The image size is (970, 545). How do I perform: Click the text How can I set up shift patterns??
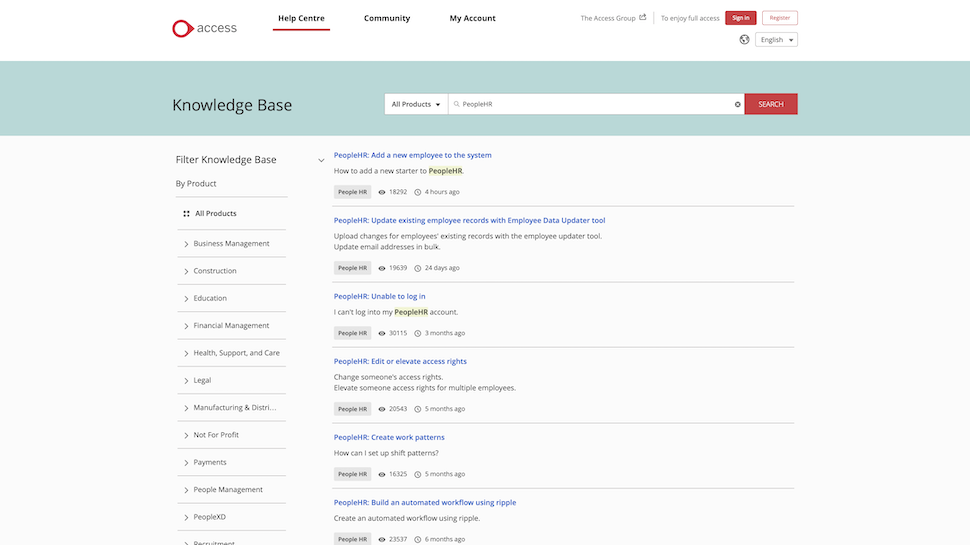pyautogui.click(x=386, y=453)
